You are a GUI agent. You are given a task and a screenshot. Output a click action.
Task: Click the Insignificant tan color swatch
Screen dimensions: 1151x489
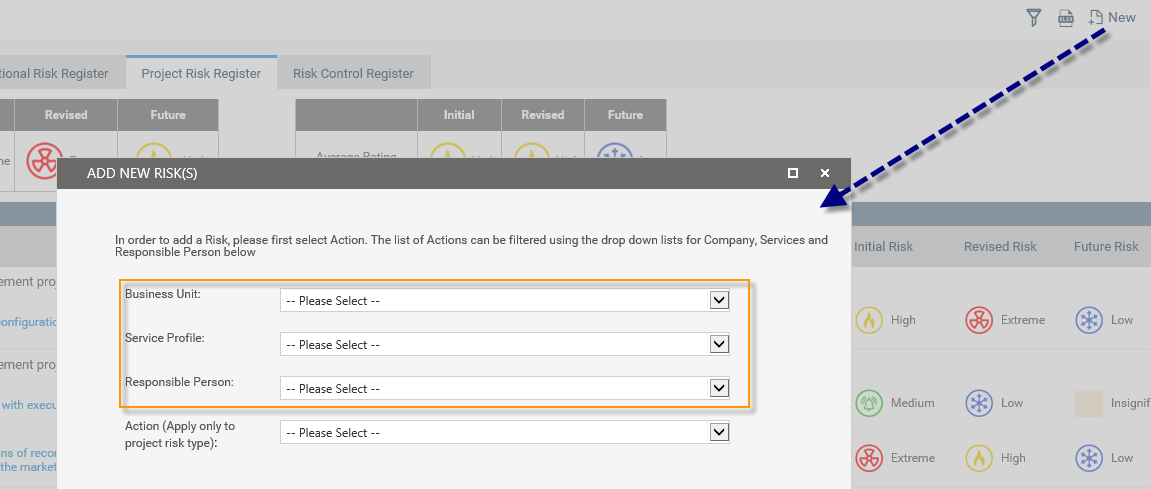(x=1089, y=403)
